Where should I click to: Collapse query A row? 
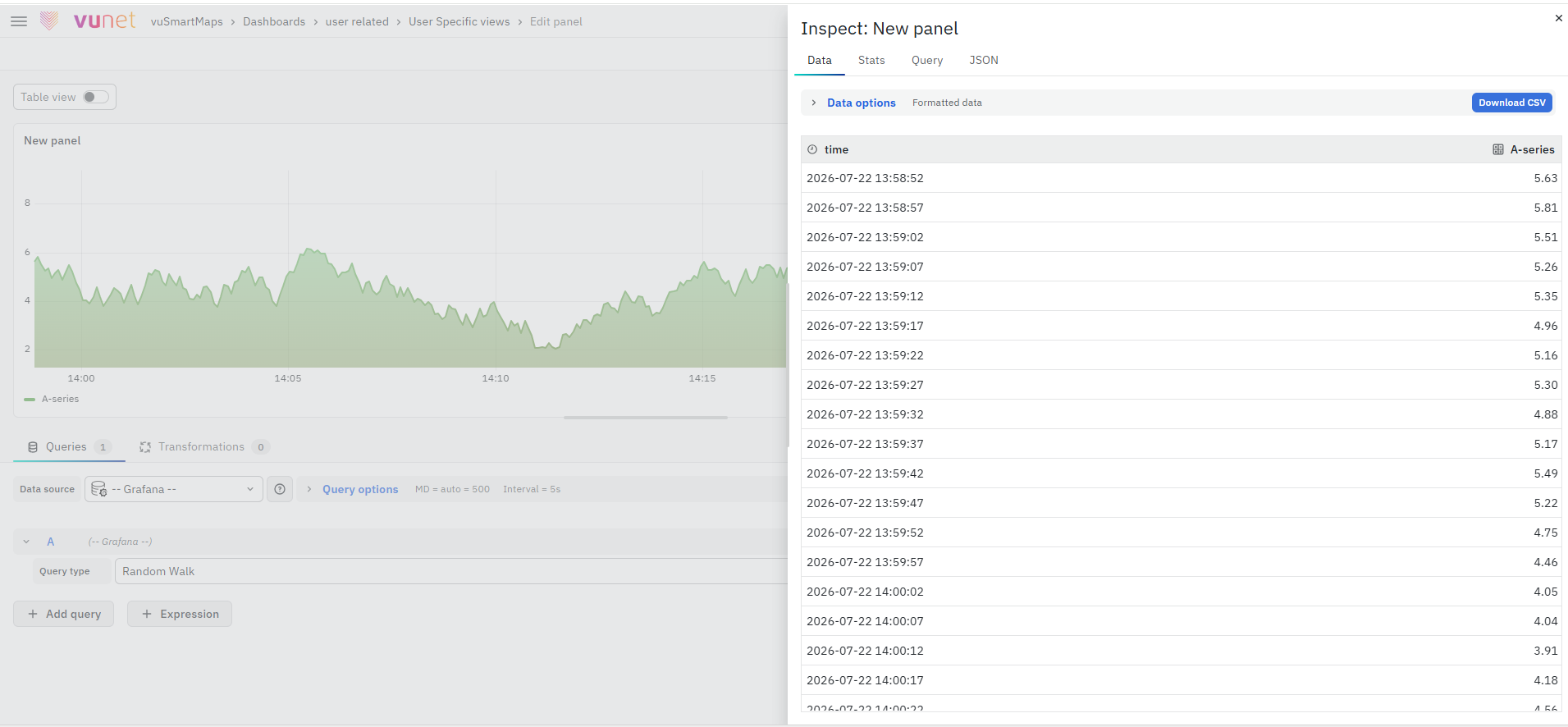pos(26,542)
